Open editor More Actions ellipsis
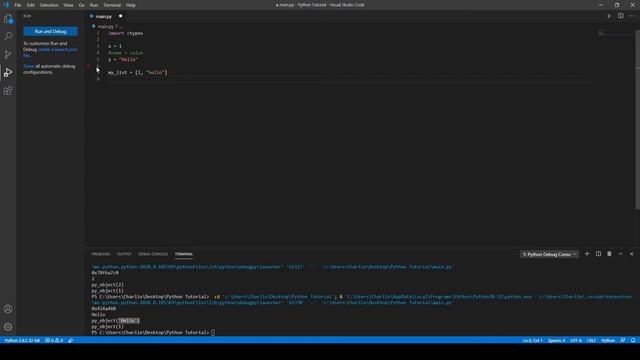The width and height of the screenshot is (640, 360). [x=631, y=16]
